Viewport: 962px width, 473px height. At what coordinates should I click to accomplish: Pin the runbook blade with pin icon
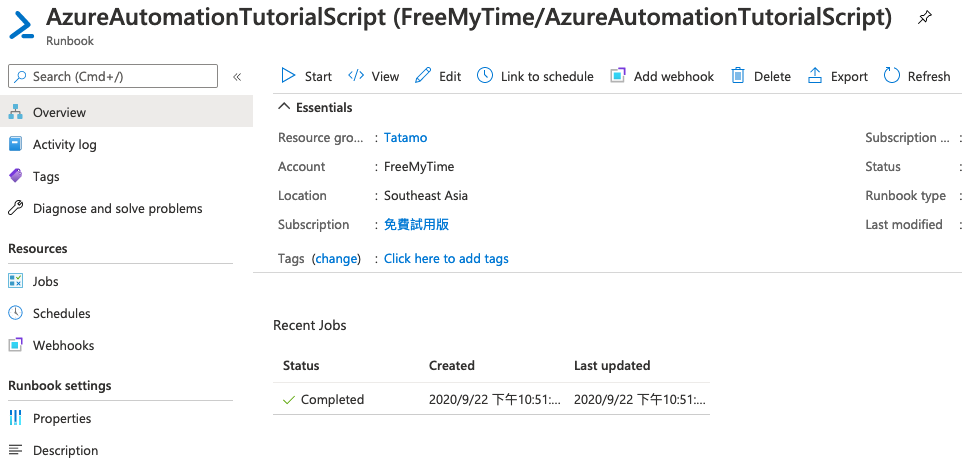click(x=924, y=18)
